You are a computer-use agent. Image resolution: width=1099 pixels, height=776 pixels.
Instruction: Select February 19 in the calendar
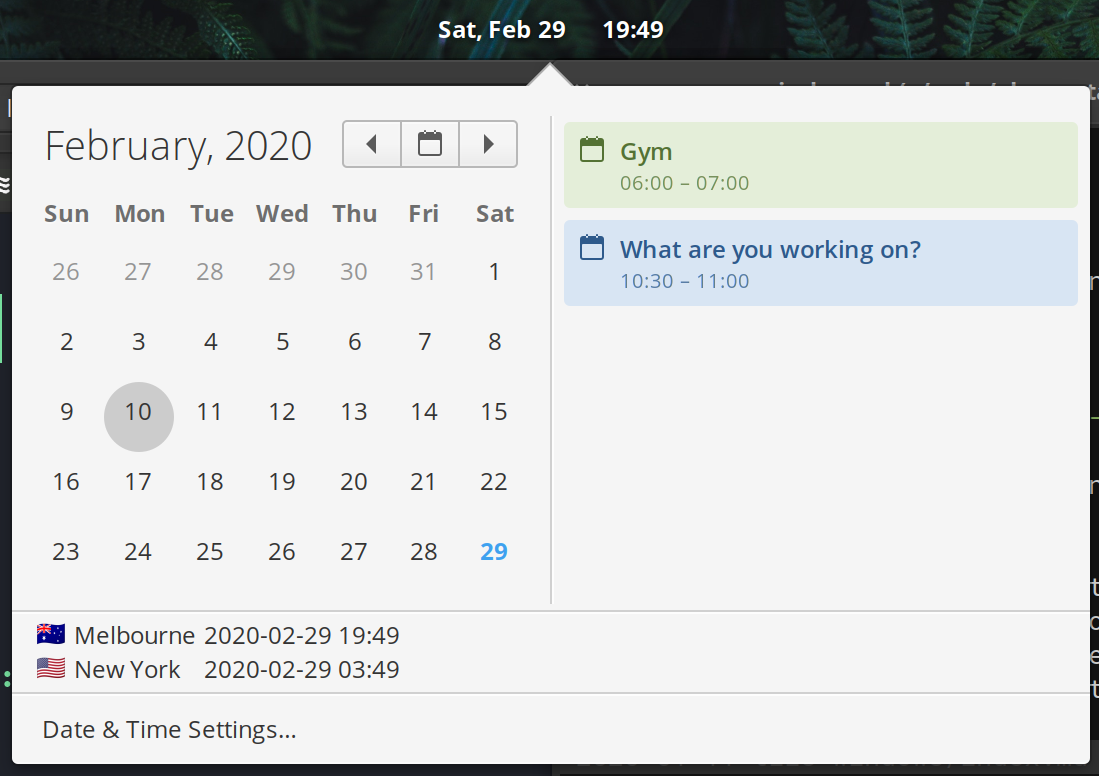click(x=282, y=482)
